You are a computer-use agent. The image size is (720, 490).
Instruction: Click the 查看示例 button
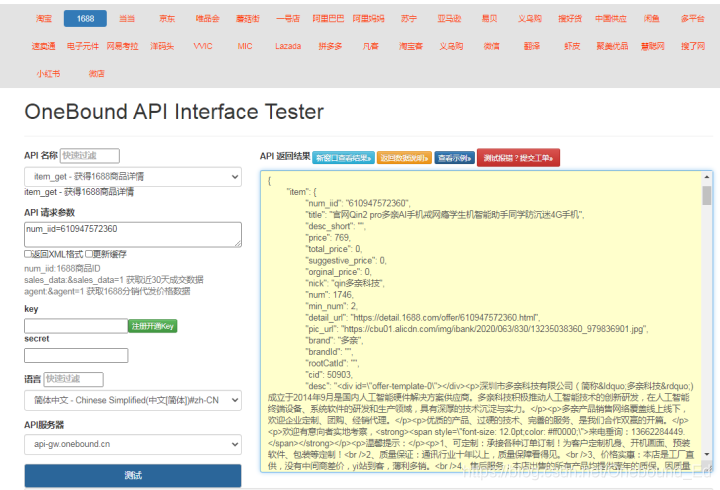point(455,158)
